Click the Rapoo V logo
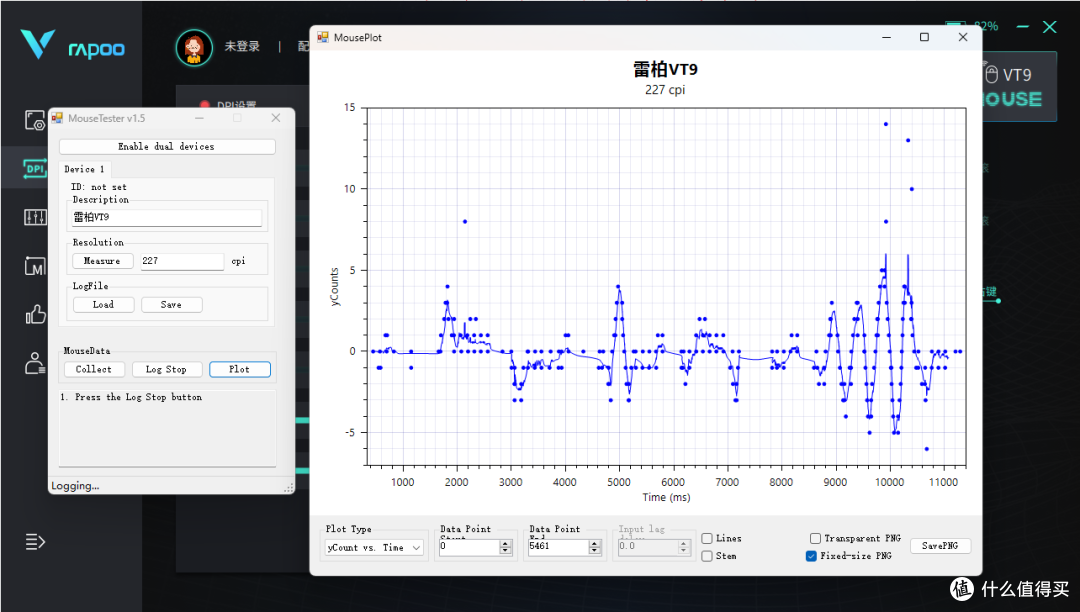Viewport: 1080px width, 612px height. [38, 44]
